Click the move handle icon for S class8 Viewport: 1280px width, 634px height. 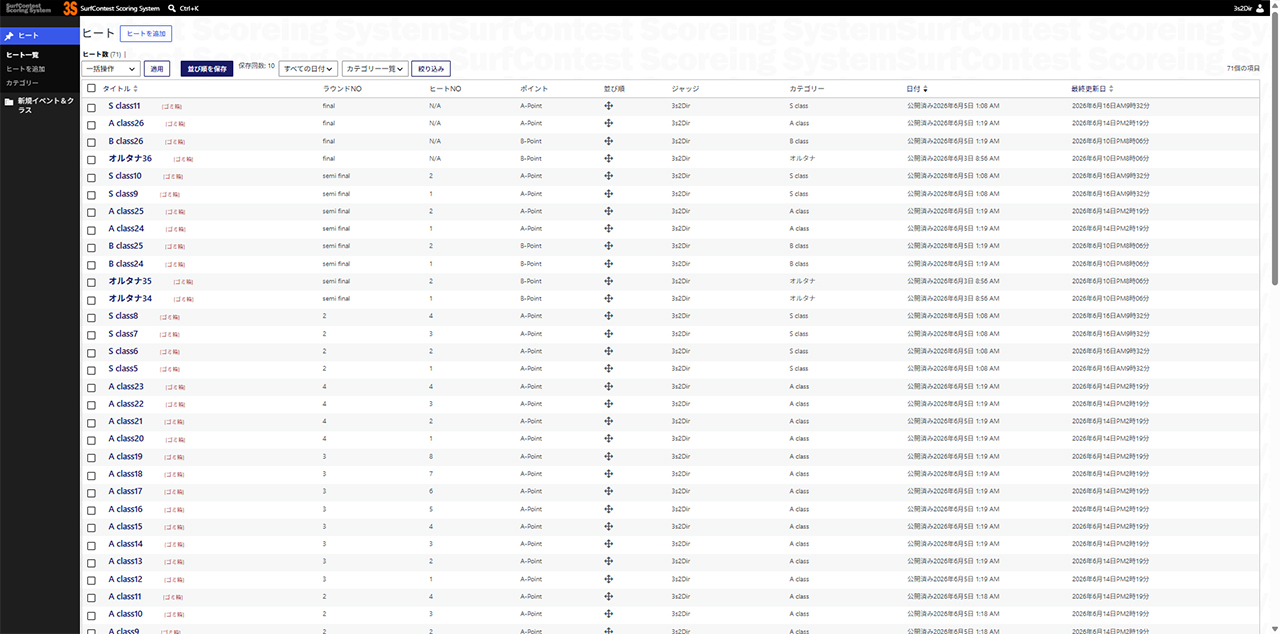tap(608, 316)
